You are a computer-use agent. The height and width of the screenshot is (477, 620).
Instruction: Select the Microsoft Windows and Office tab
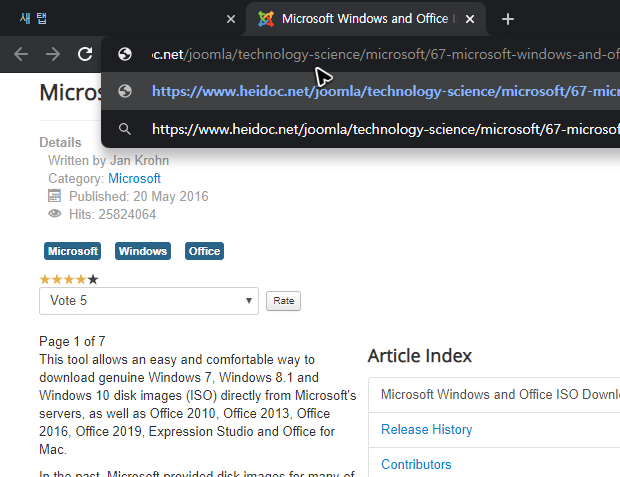365,19
